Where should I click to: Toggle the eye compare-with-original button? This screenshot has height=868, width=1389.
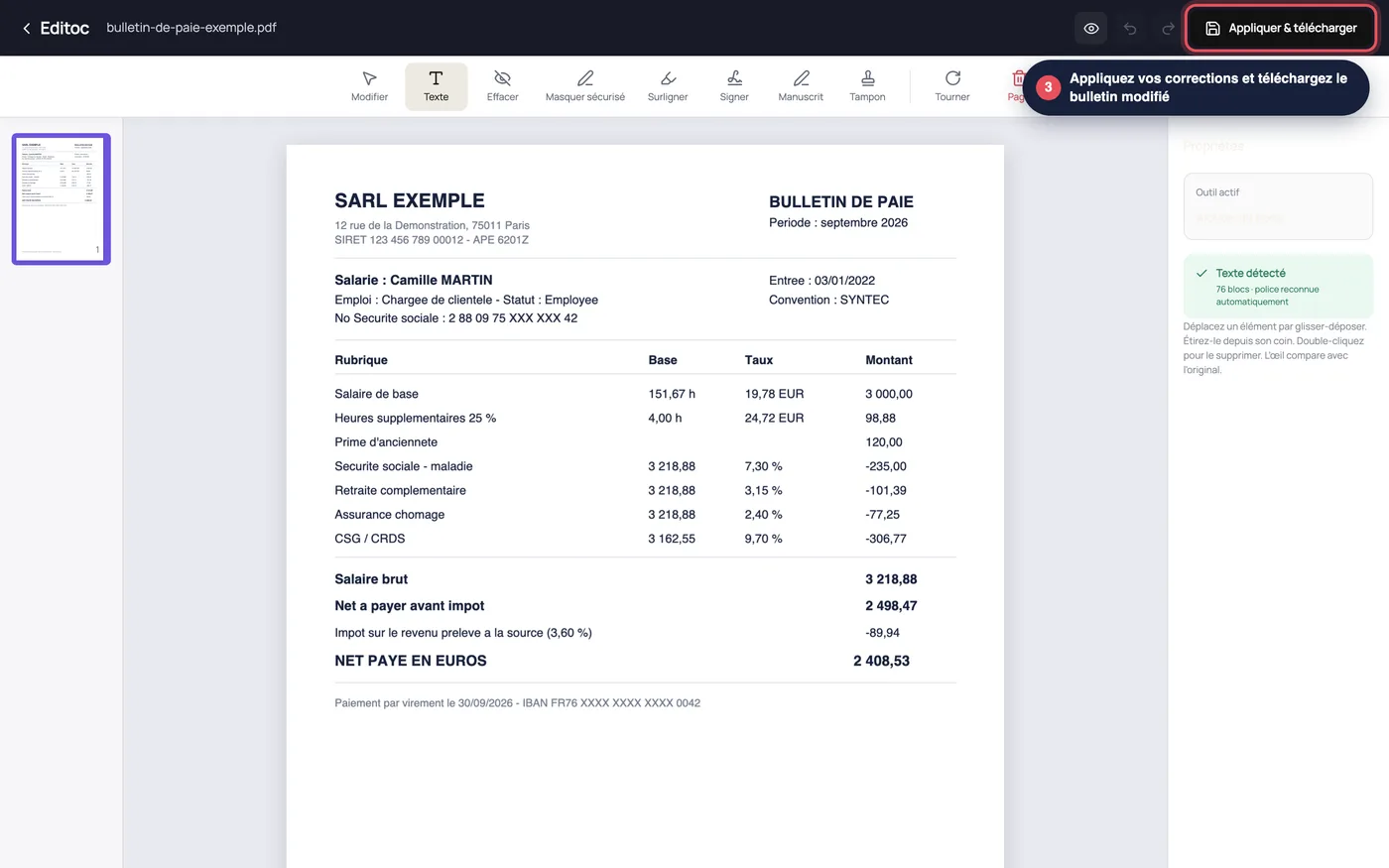tap(1091, 28)
